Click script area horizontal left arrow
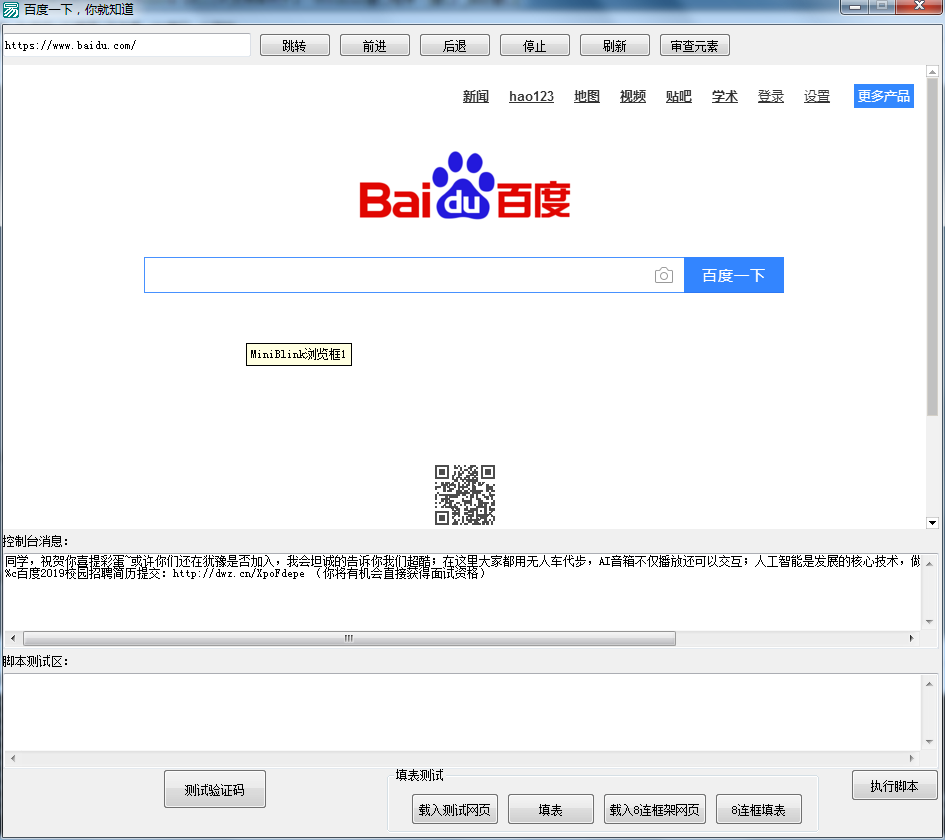945x840 pixels. [13, 759]
